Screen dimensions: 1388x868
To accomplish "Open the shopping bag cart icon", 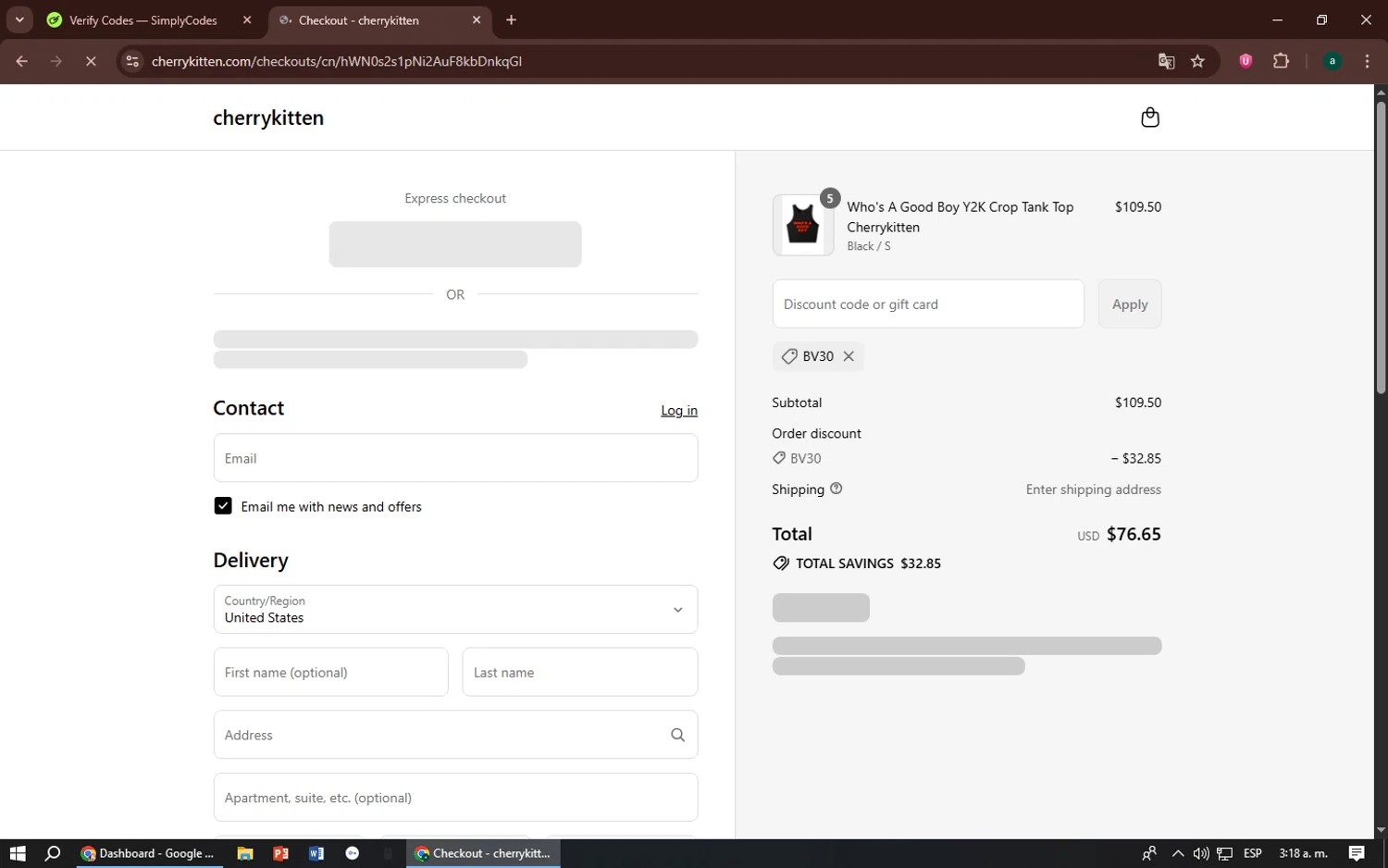I will [x=1150, y=118].
